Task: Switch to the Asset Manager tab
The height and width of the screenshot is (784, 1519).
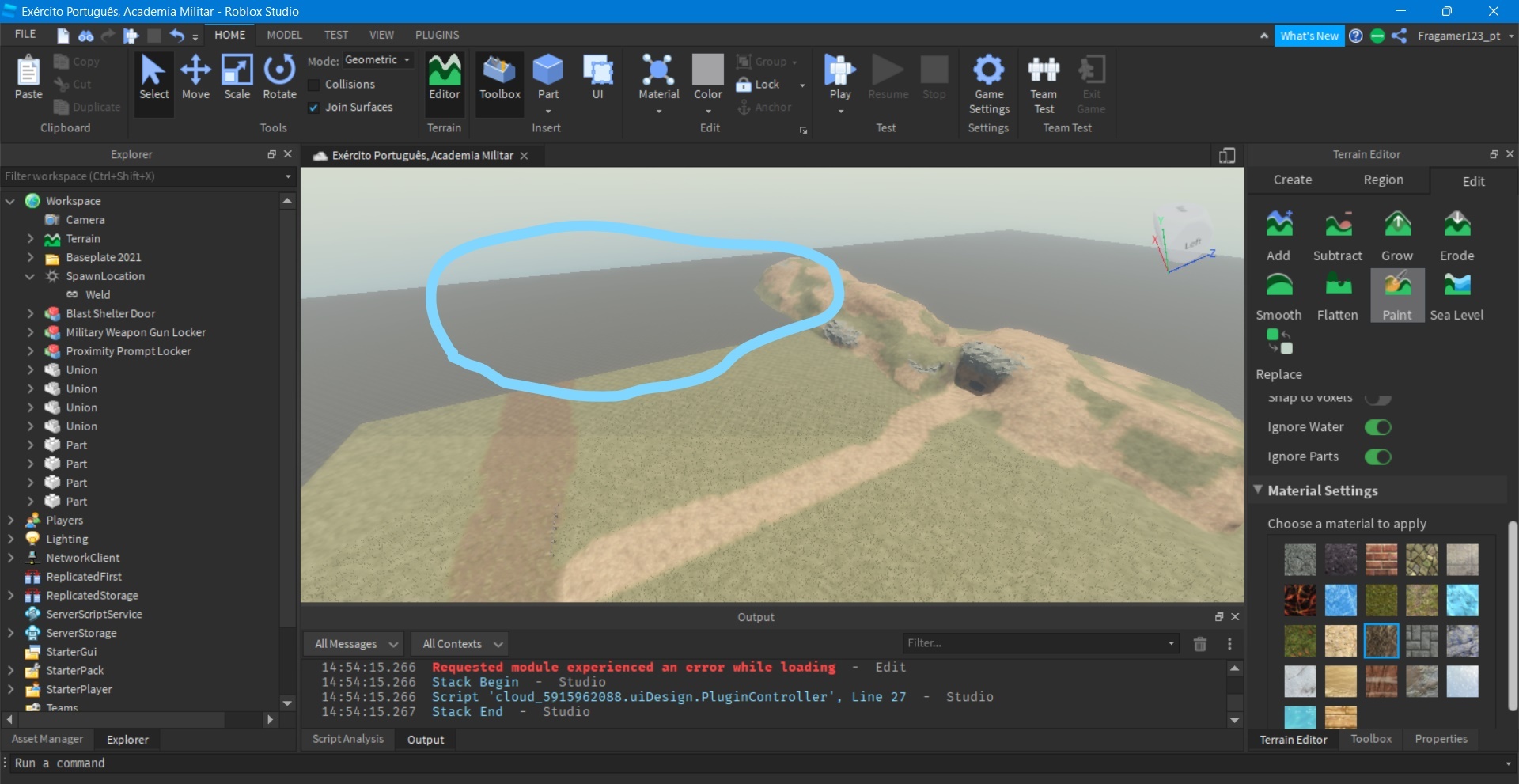Action: click(47, 739)
